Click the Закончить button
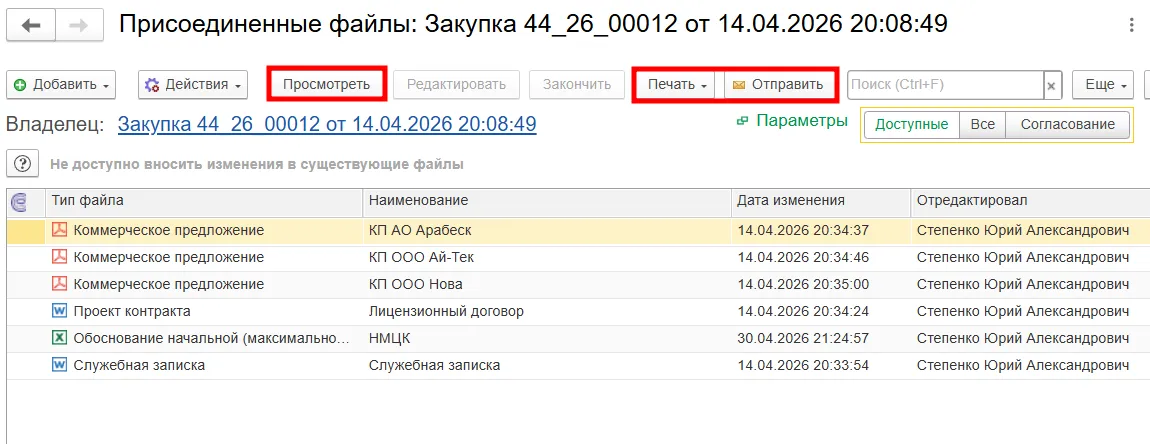The height and width of the screenshot is (444, 1150). [x=576, y=84]
